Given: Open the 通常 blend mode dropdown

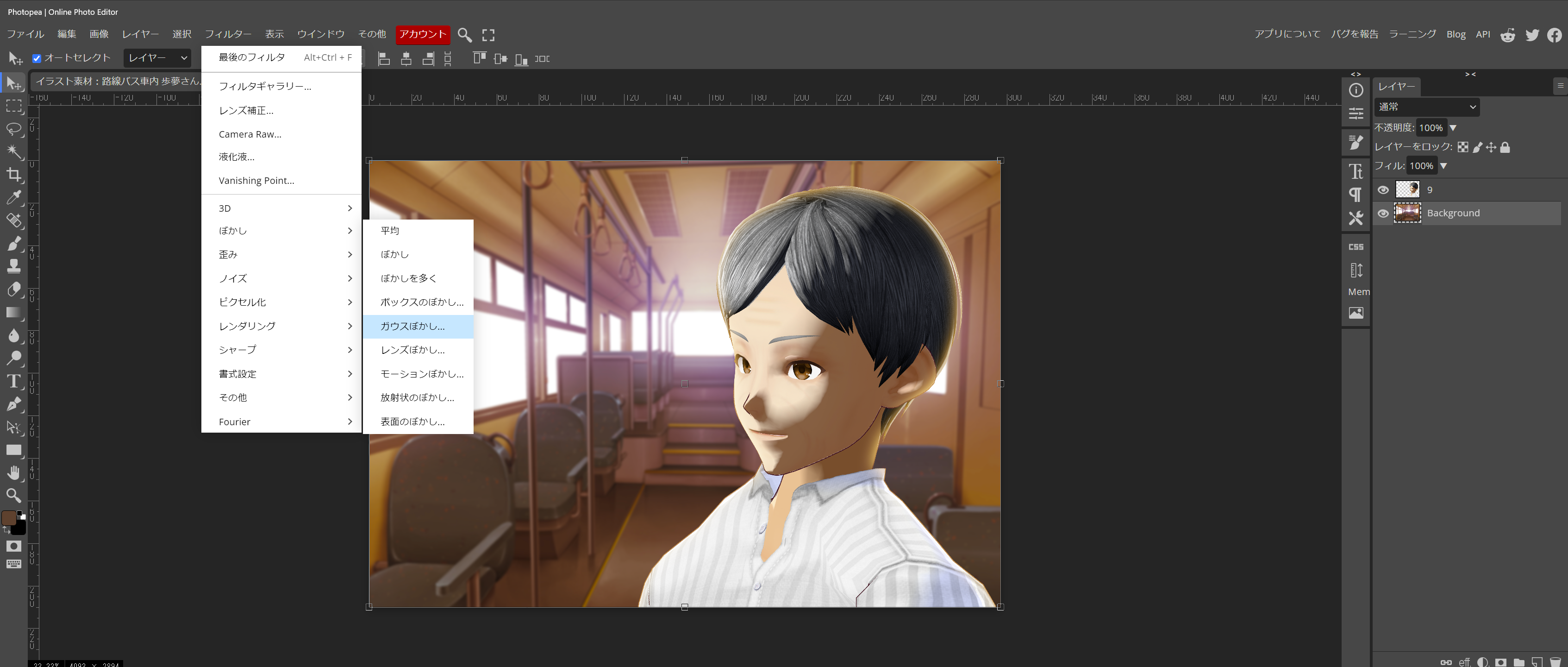Looking at the screenshot, I should click(x=1426, y=107).
